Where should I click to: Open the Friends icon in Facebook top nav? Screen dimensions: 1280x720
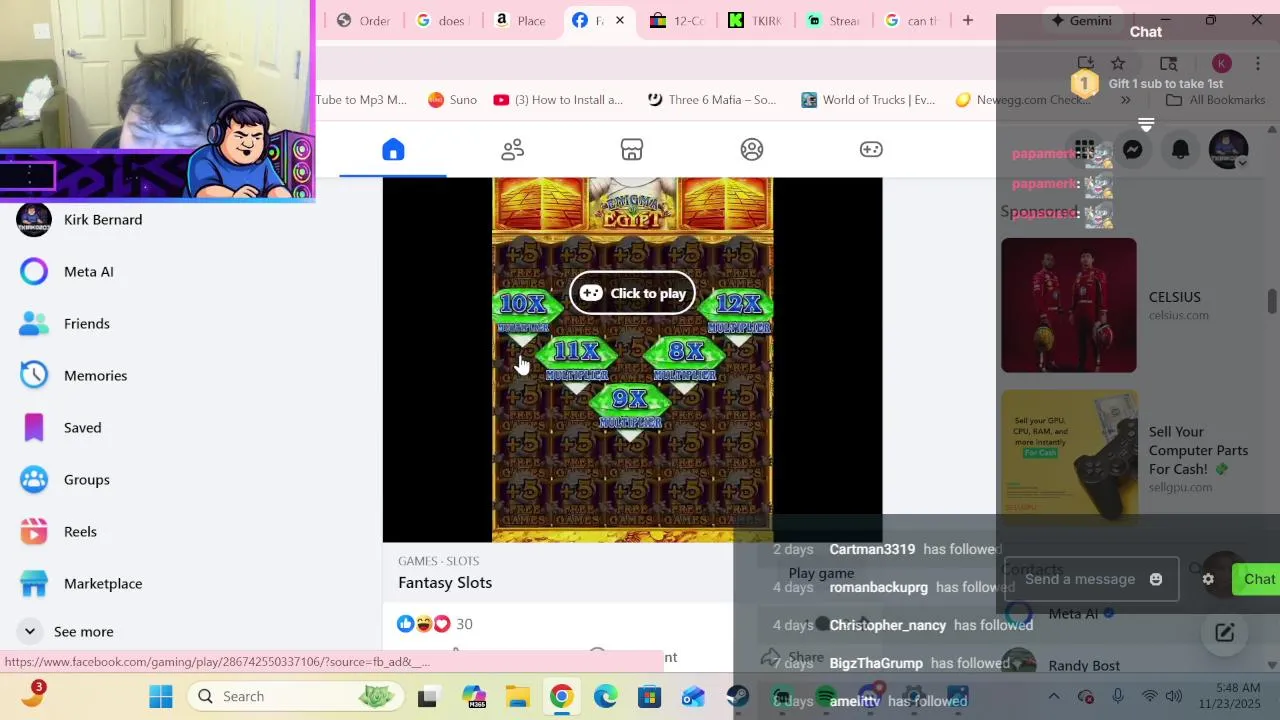coord(512,150)
